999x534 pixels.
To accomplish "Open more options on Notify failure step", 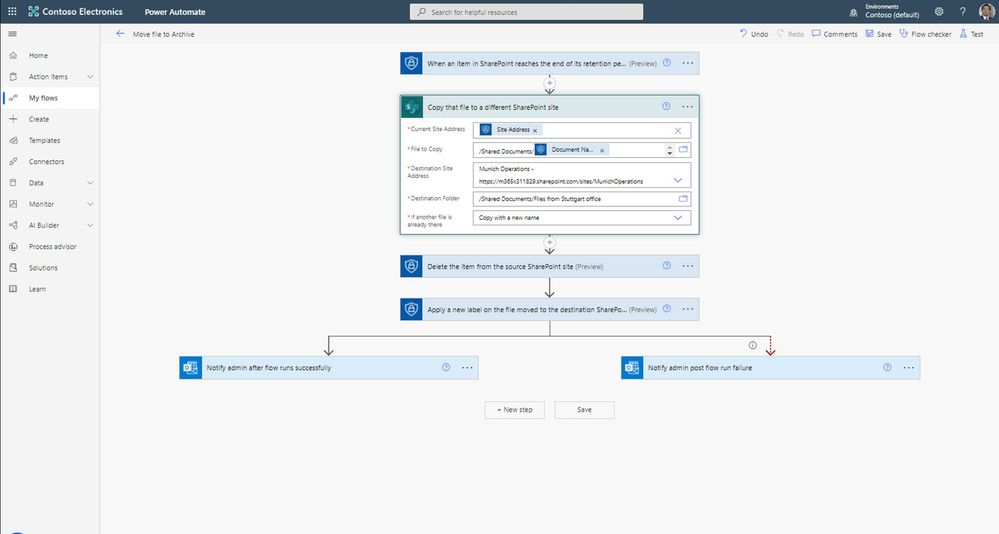I will (909, 368).
